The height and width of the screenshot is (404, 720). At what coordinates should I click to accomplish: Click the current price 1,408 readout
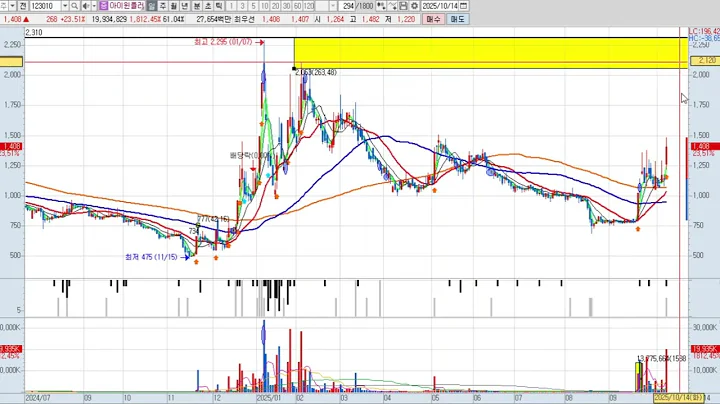[12, 19]
